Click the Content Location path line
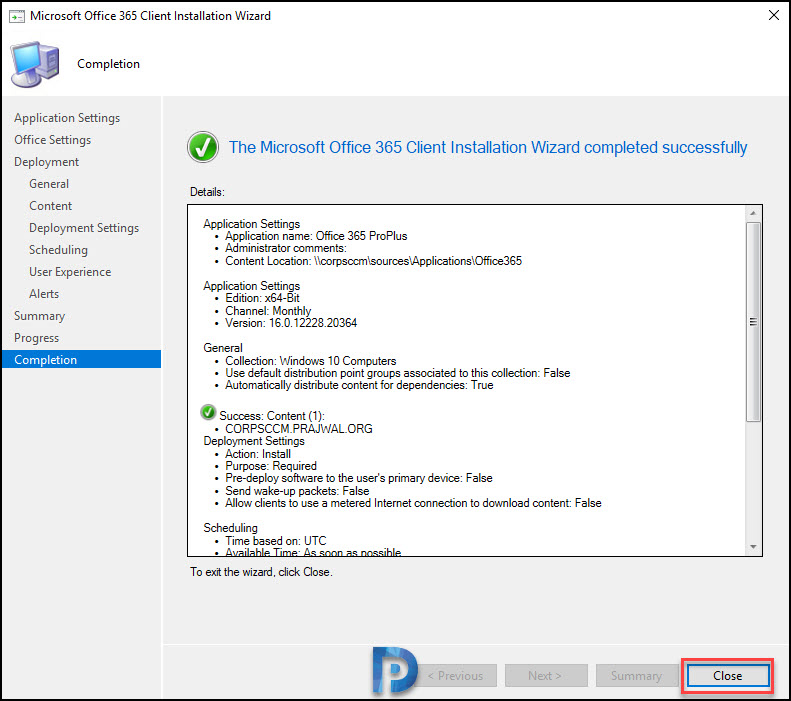The width and height of the screenshot is (791, 701). [373, 261]
